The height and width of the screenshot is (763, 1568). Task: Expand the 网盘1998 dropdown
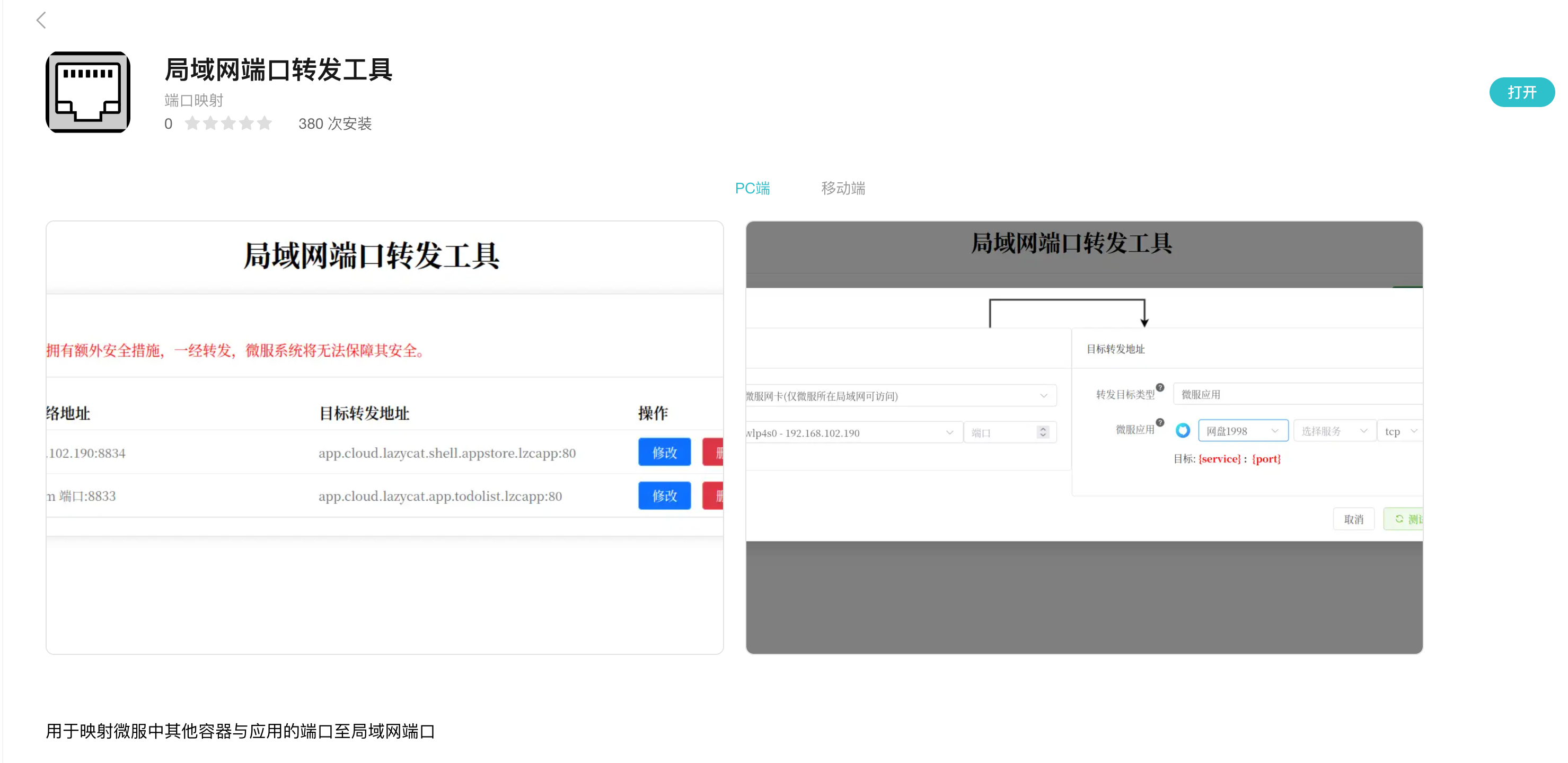click(1243, 431)
